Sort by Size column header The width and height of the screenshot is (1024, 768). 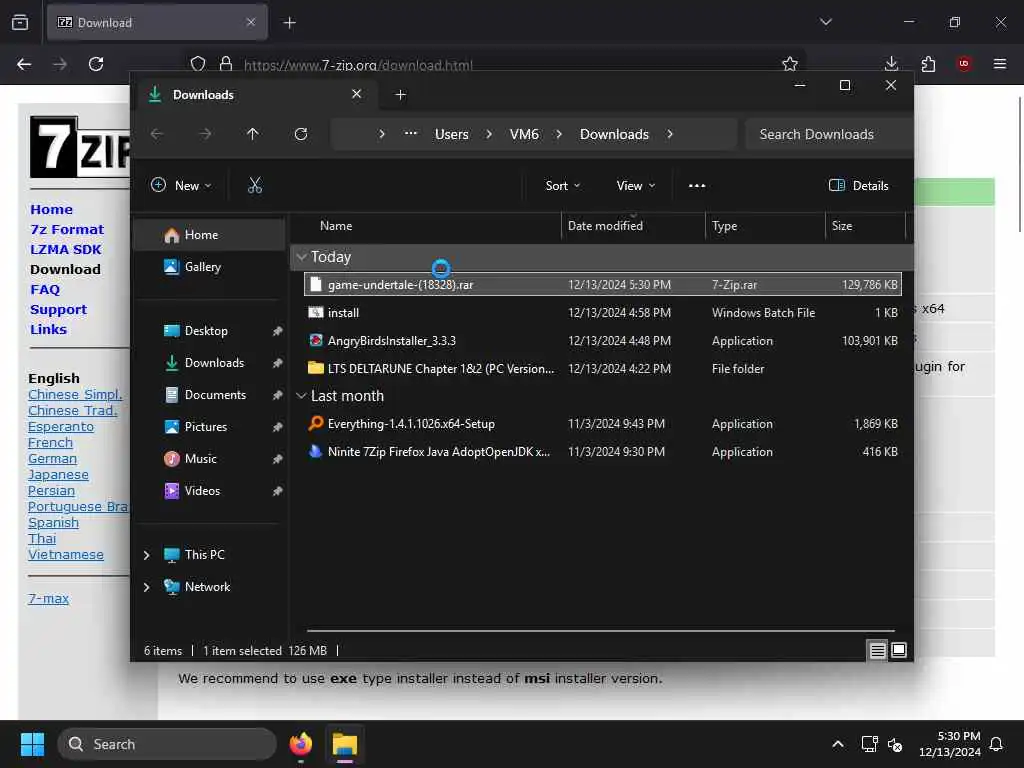click(842, 226)
